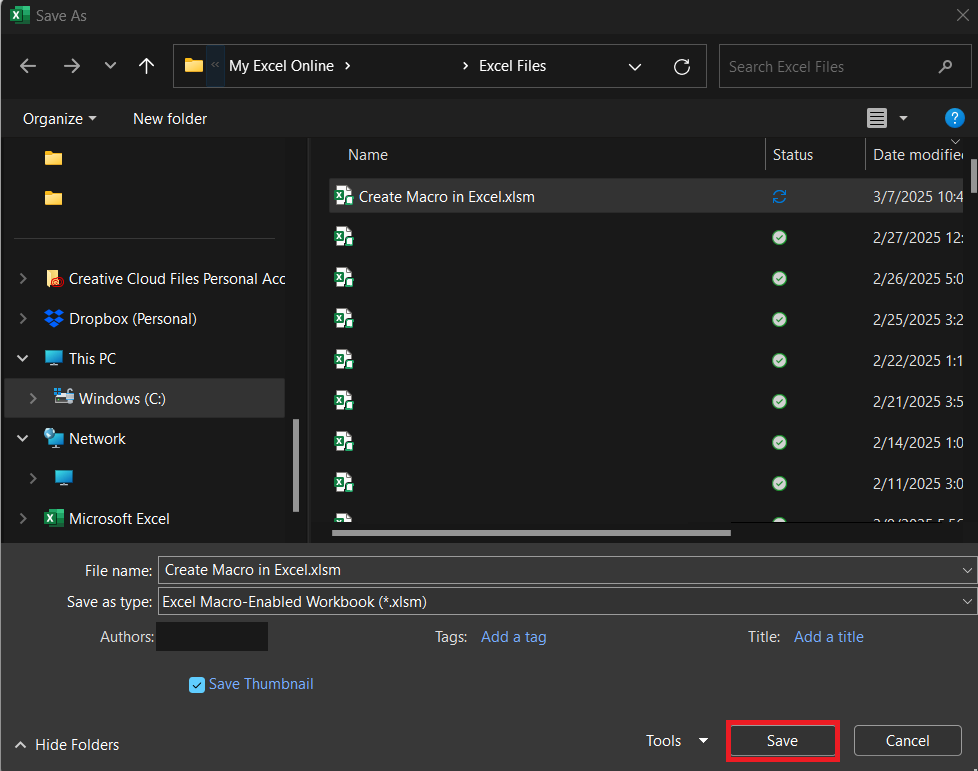Viewport: 978px width, 771px height.
Task: Sort by the Name column header
Action: click(x=367, y=155)
